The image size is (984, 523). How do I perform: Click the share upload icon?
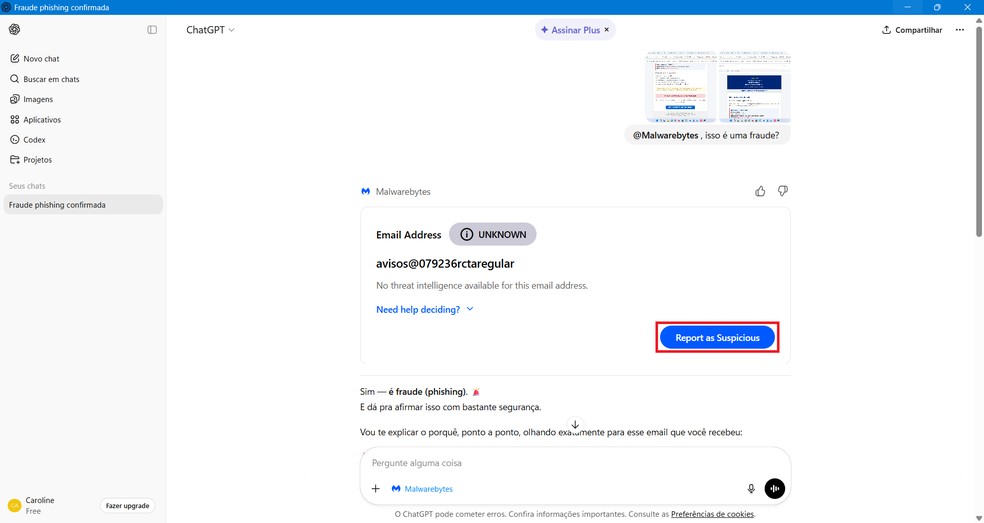886,30
